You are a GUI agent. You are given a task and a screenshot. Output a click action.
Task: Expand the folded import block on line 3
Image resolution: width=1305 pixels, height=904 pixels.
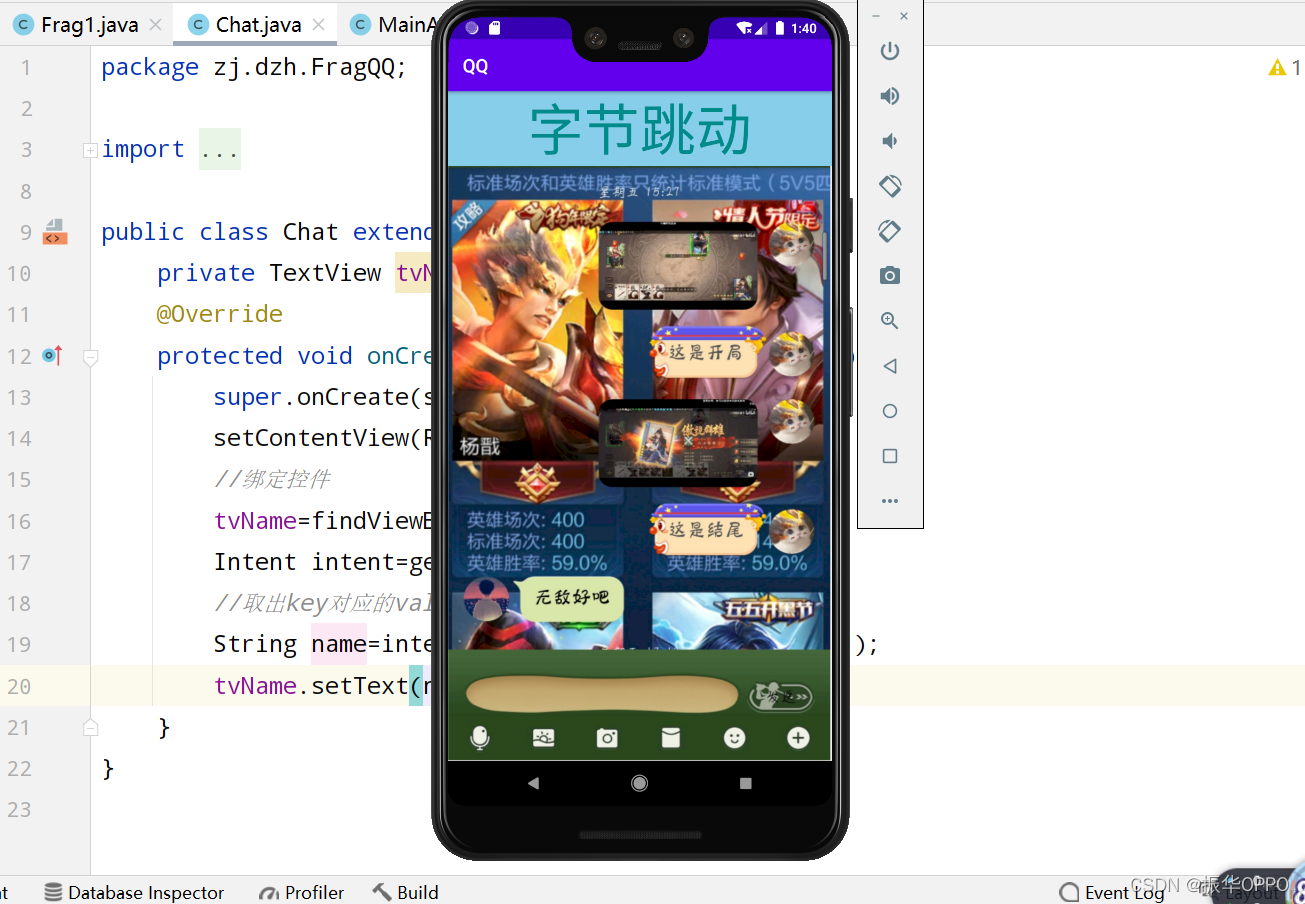click(90, 150)
